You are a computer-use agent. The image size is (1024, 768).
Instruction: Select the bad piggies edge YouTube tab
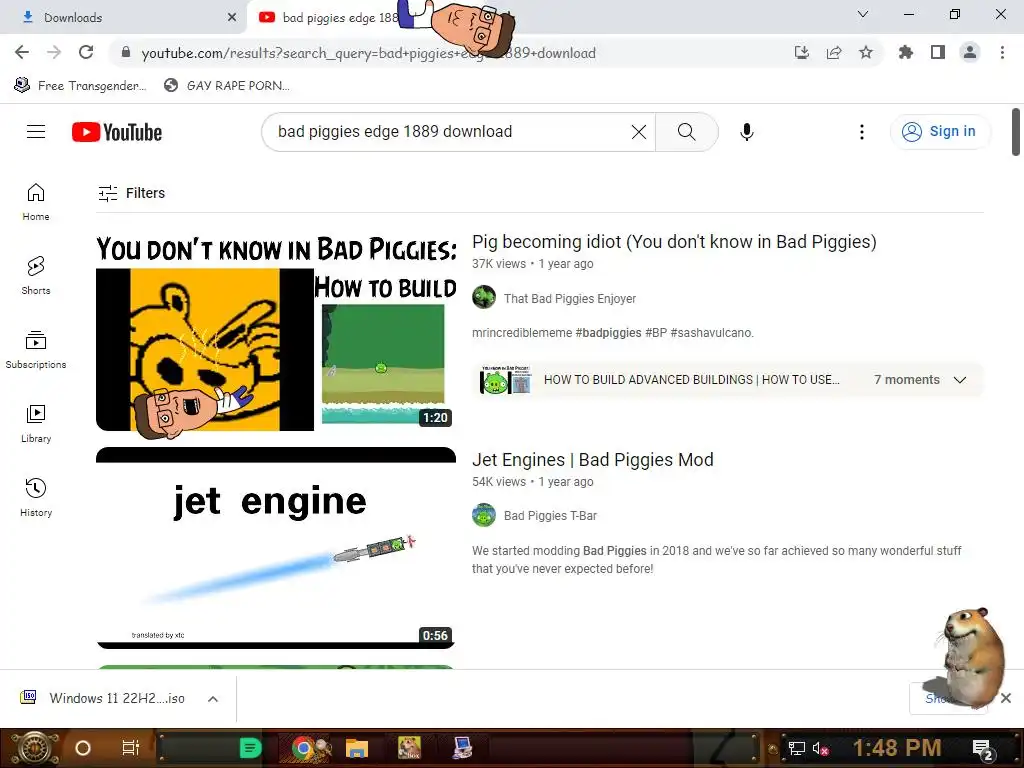click(x=340, y=18)
